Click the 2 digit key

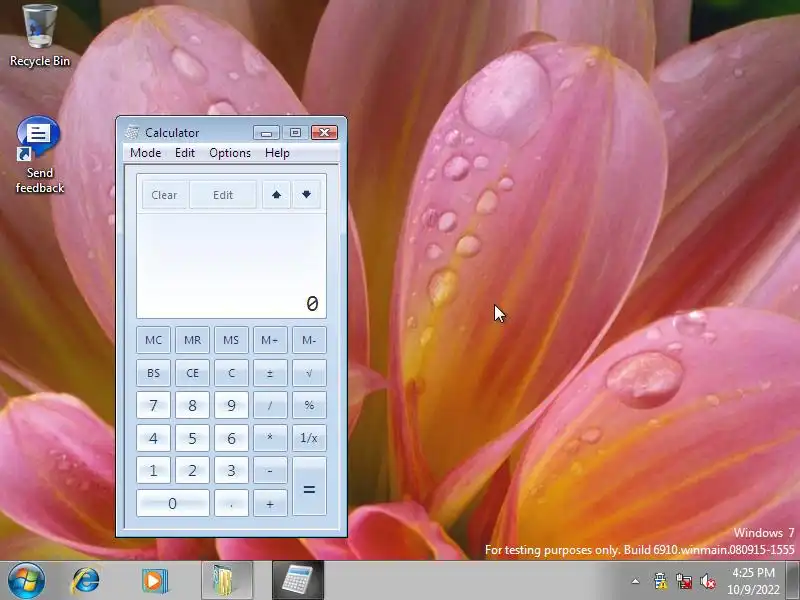click(x=192, y=470)
